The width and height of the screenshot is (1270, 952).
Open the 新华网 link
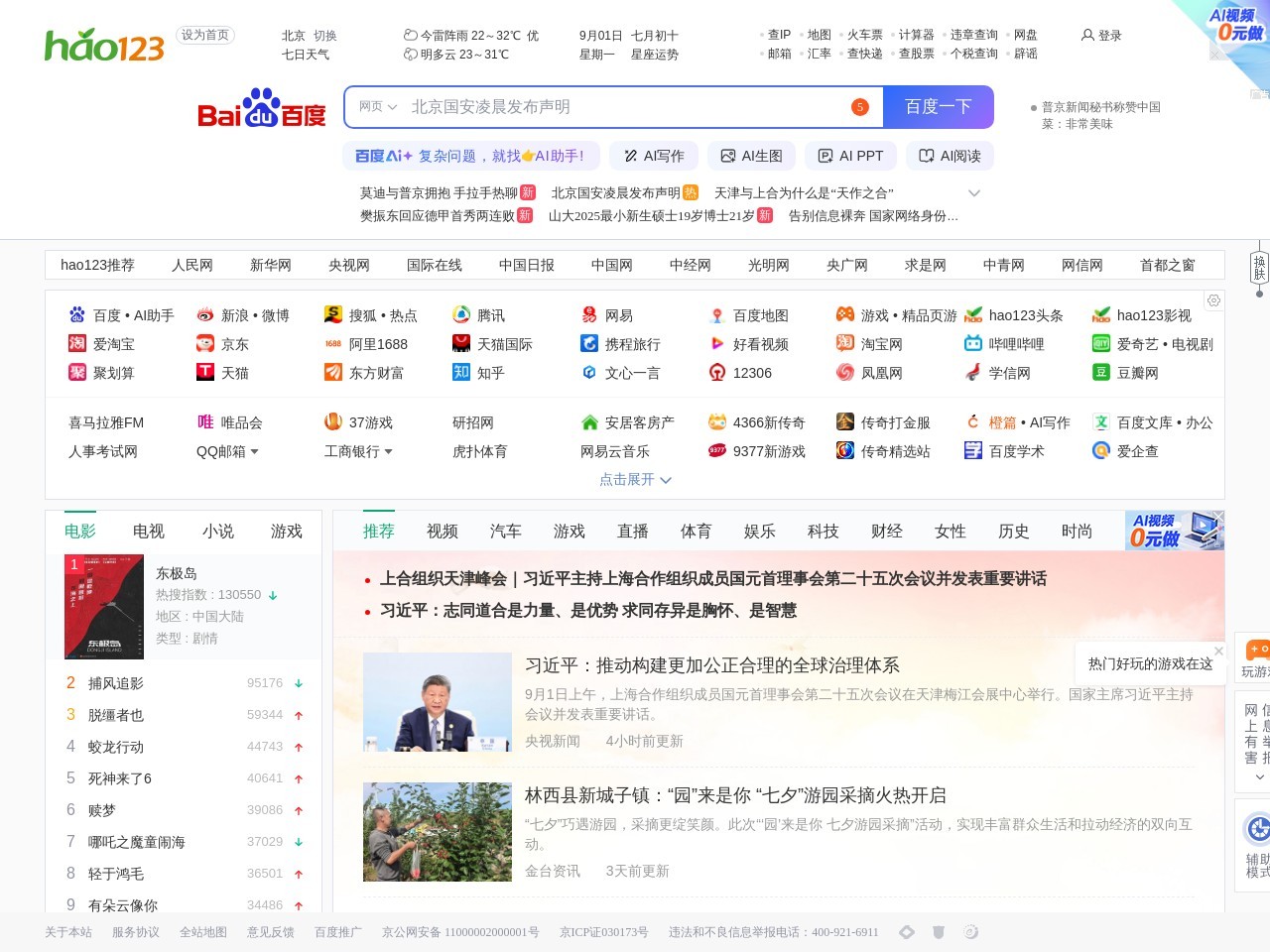(x=271, y=265)
